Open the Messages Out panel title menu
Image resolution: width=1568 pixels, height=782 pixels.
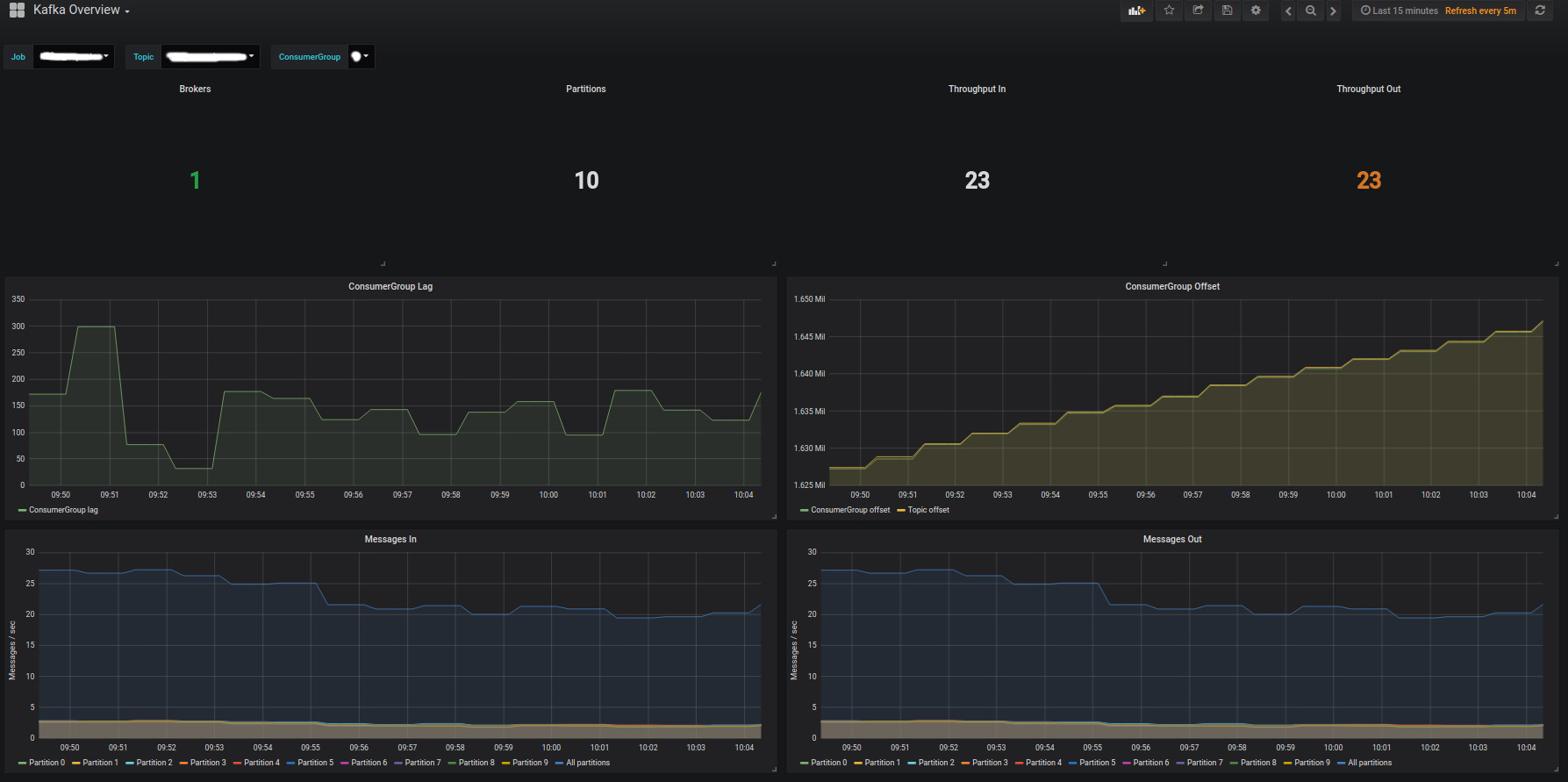tap(1171, 539)
